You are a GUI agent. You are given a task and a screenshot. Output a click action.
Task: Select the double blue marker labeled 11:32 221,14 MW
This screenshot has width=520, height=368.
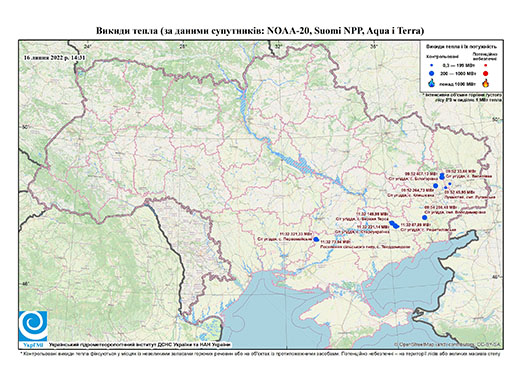click(394, 225)
